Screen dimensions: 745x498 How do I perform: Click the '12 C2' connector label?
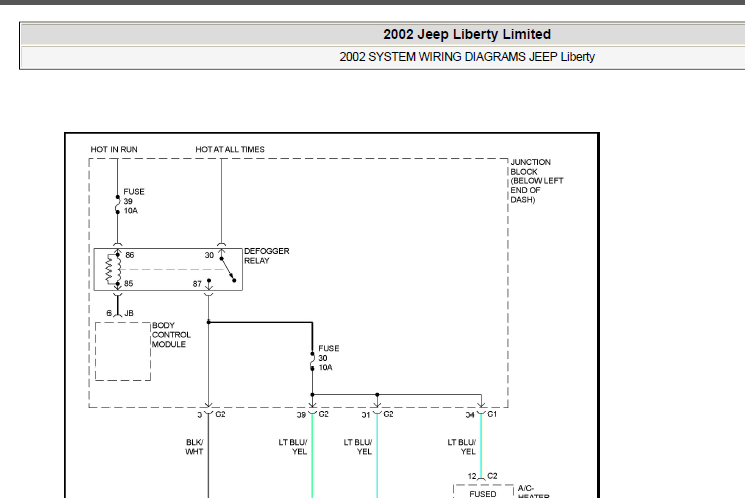[482, 476]
